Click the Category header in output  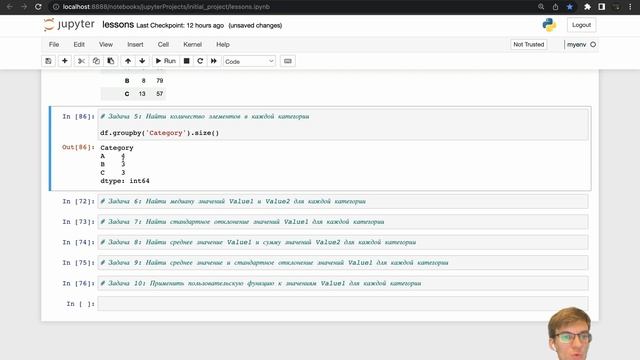(x=117, y=148)
